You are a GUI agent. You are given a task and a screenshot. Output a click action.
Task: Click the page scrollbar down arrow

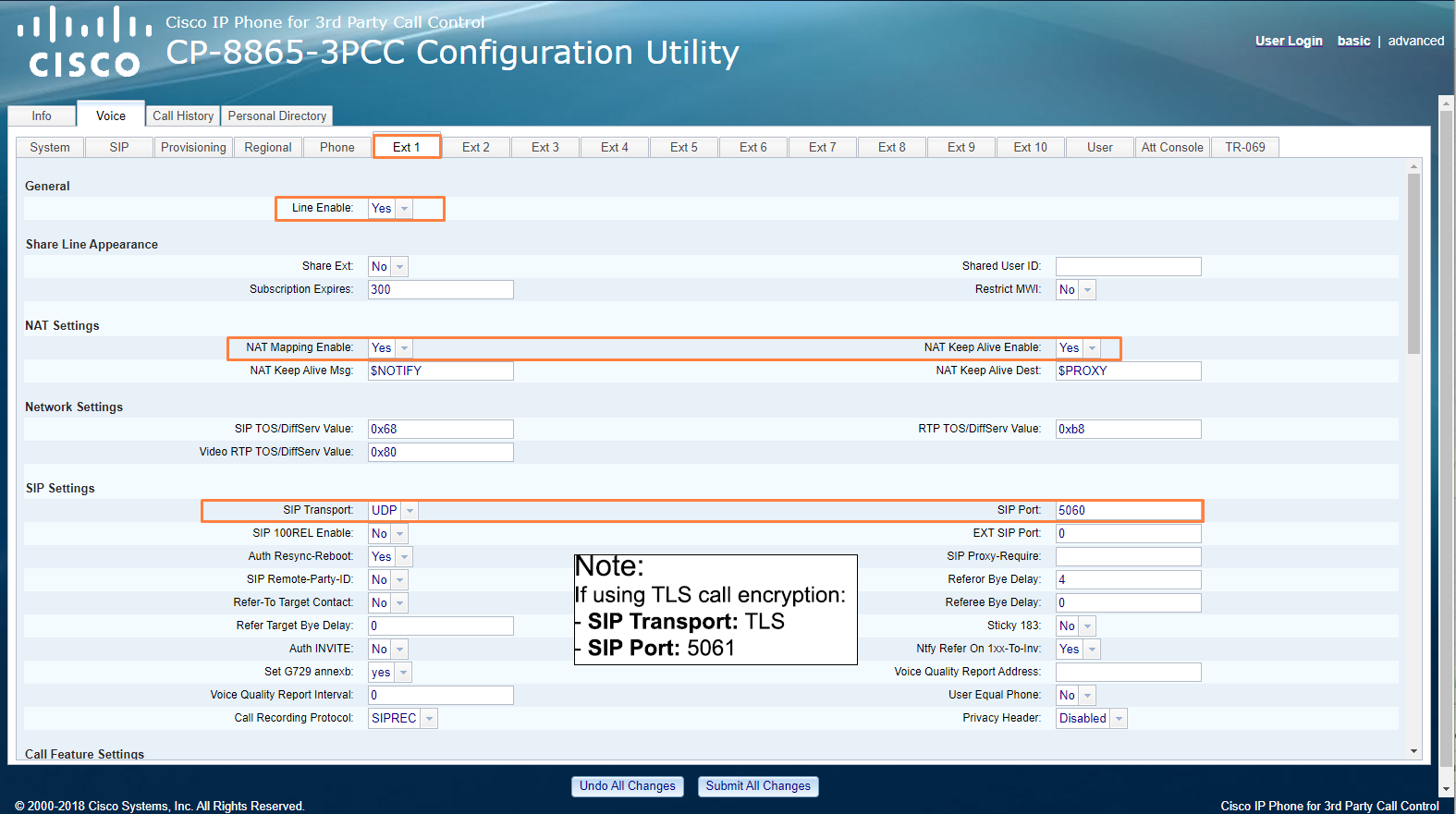click(x=1447, y=790)
